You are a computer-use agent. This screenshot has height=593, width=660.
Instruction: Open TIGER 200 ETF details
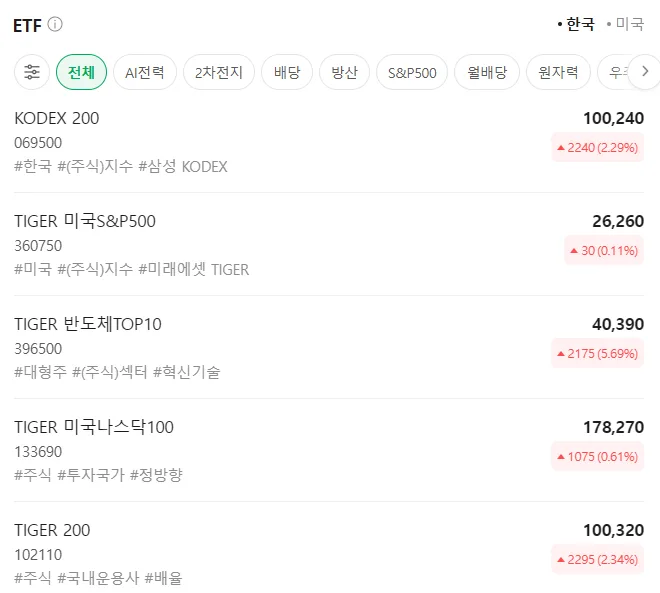[329, 553]
